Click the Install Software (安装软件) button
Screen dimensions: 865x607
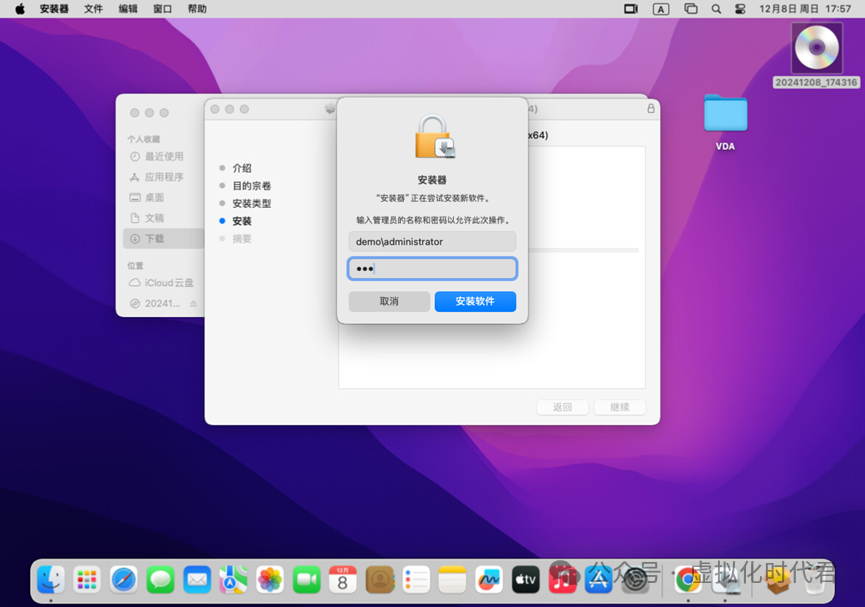(x=475, y=301)
